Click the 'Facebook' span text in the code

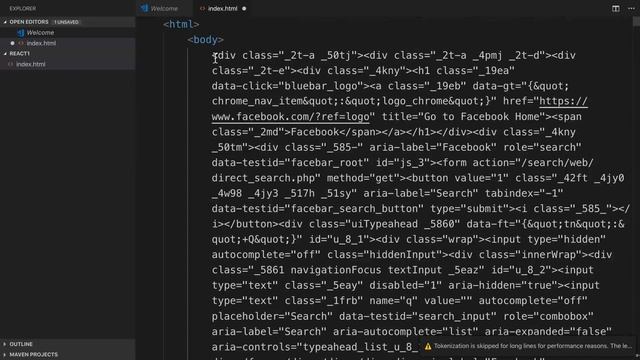[315, 132]
